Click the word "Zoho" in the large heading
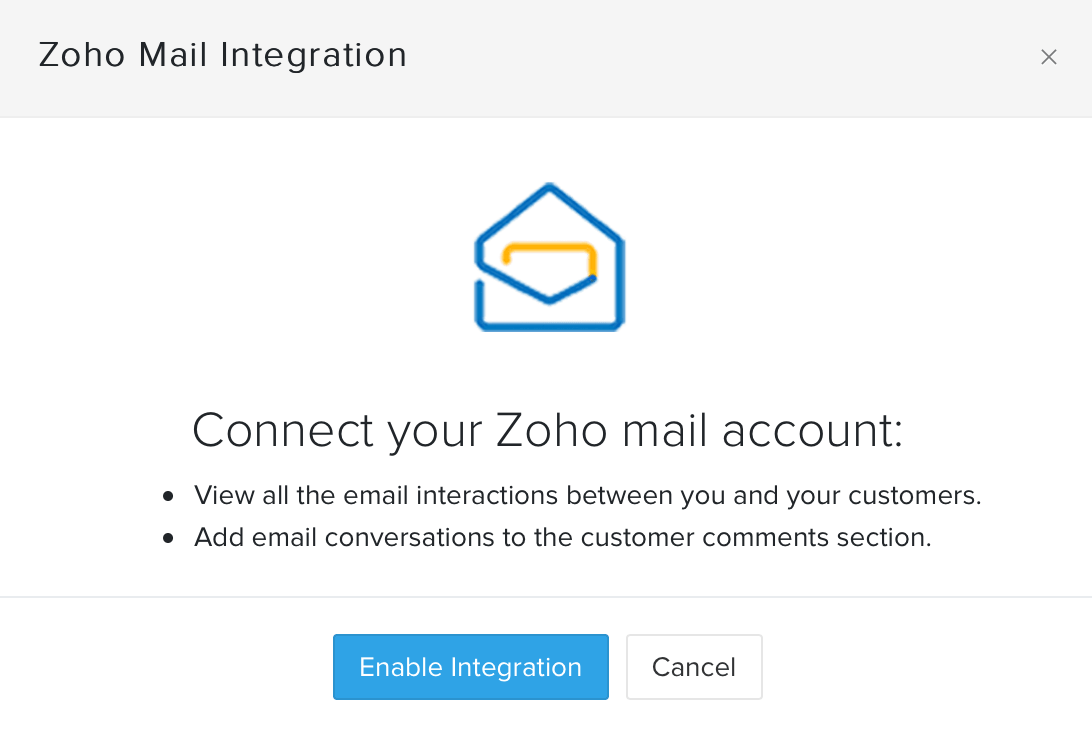 tap(551, 430)
